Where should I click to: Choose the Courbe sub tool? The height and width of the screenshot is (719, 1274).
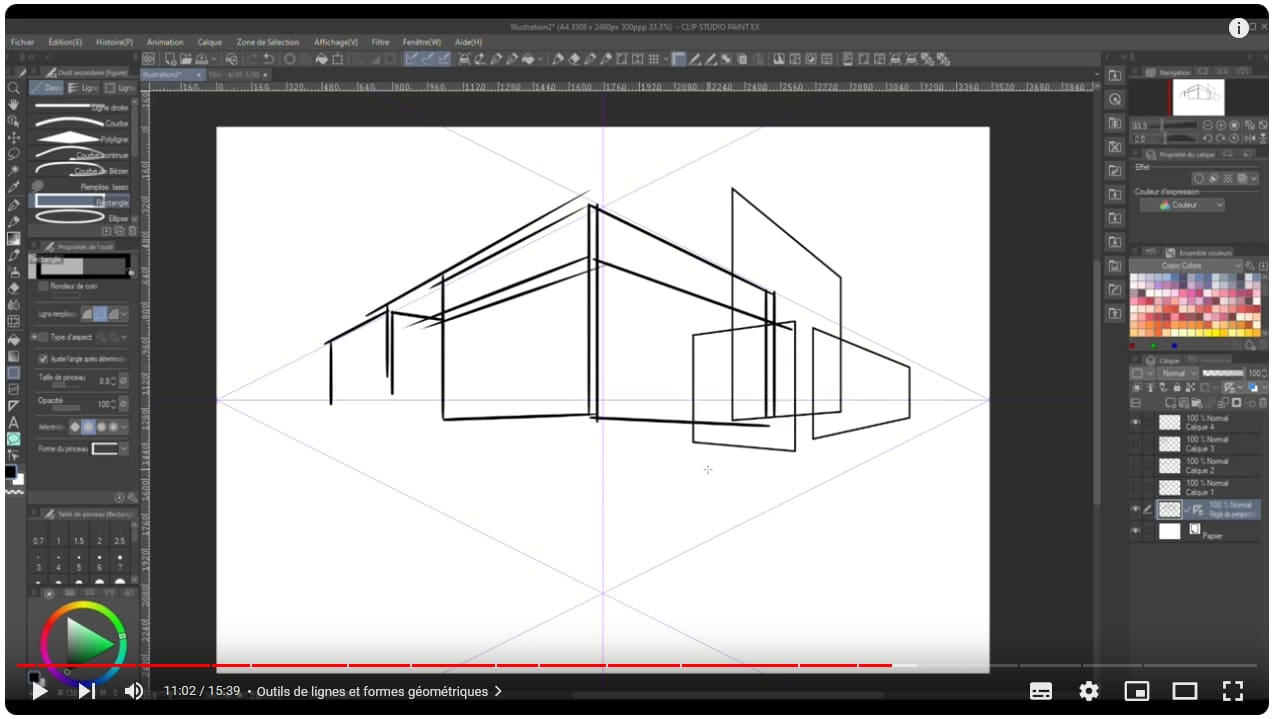[81, 123]
